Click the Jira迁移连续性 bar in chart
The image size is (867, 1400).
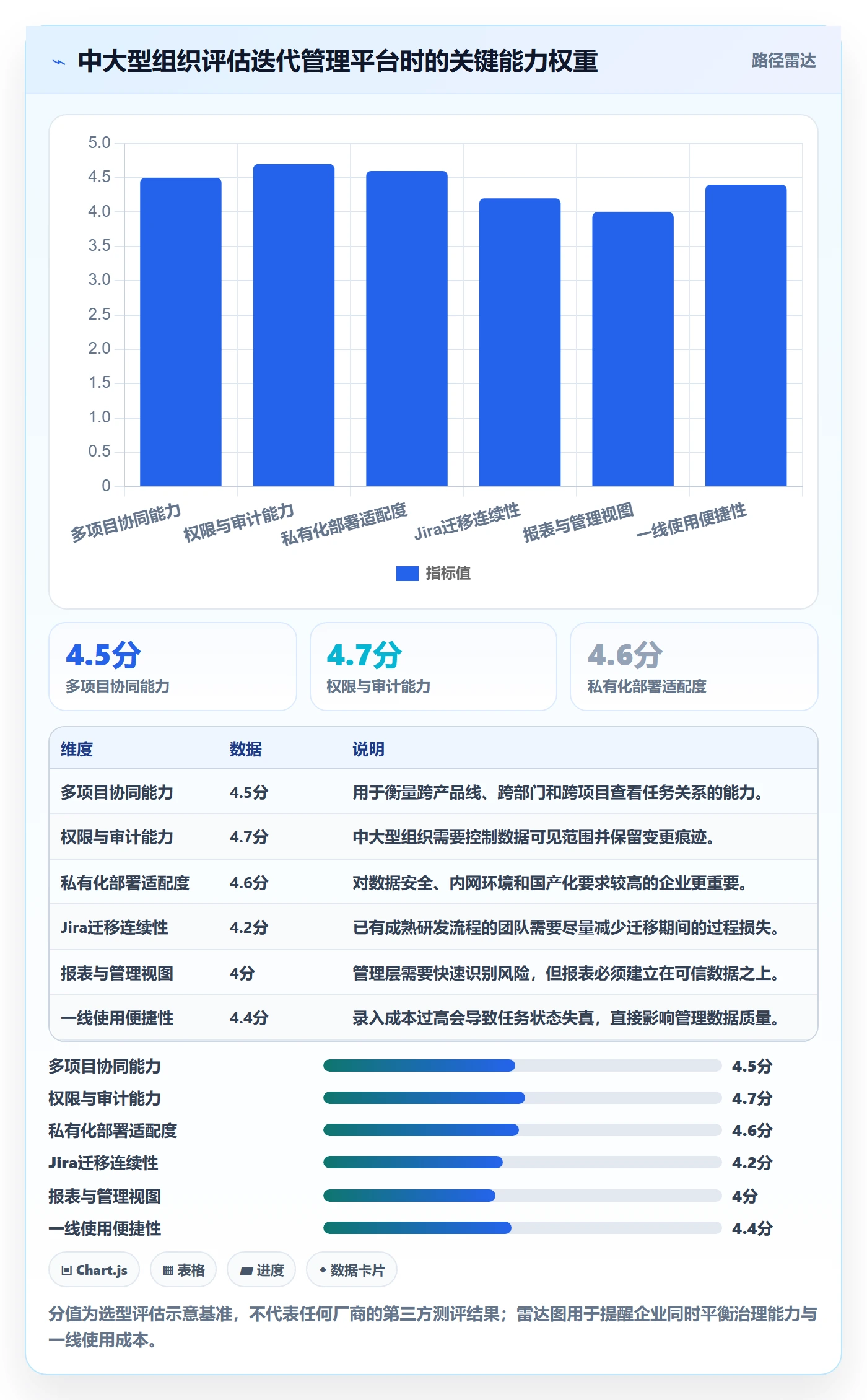tap(520, 342)
